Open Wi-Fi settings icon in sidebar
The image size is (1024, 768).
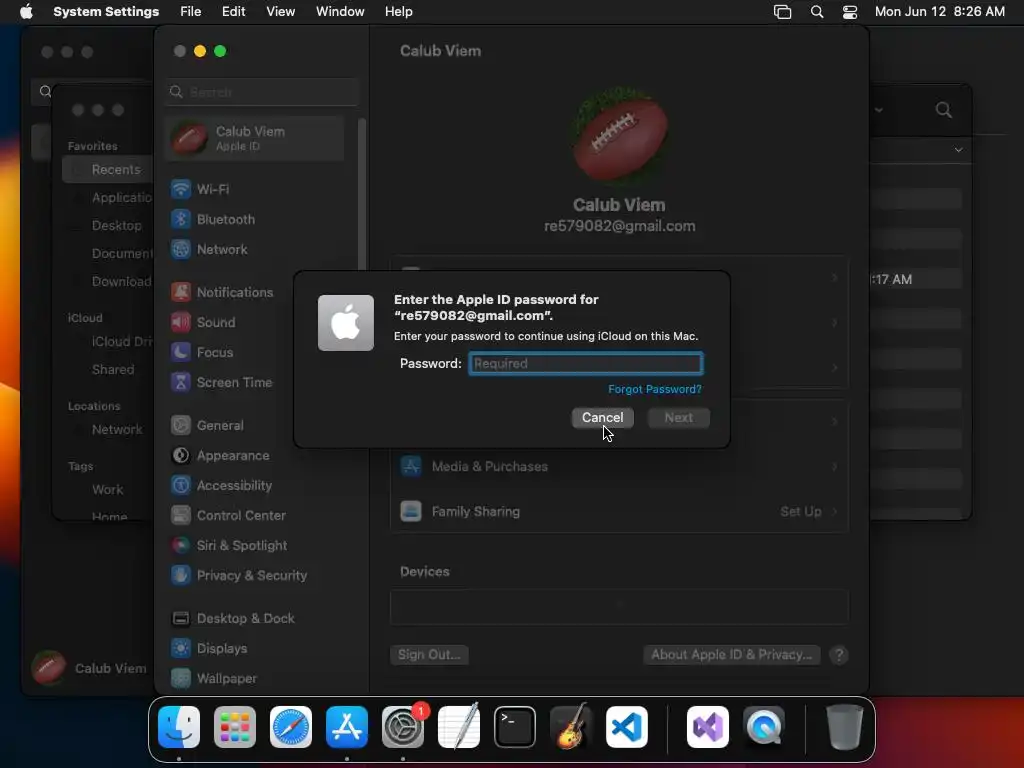[x=180, y=189]
